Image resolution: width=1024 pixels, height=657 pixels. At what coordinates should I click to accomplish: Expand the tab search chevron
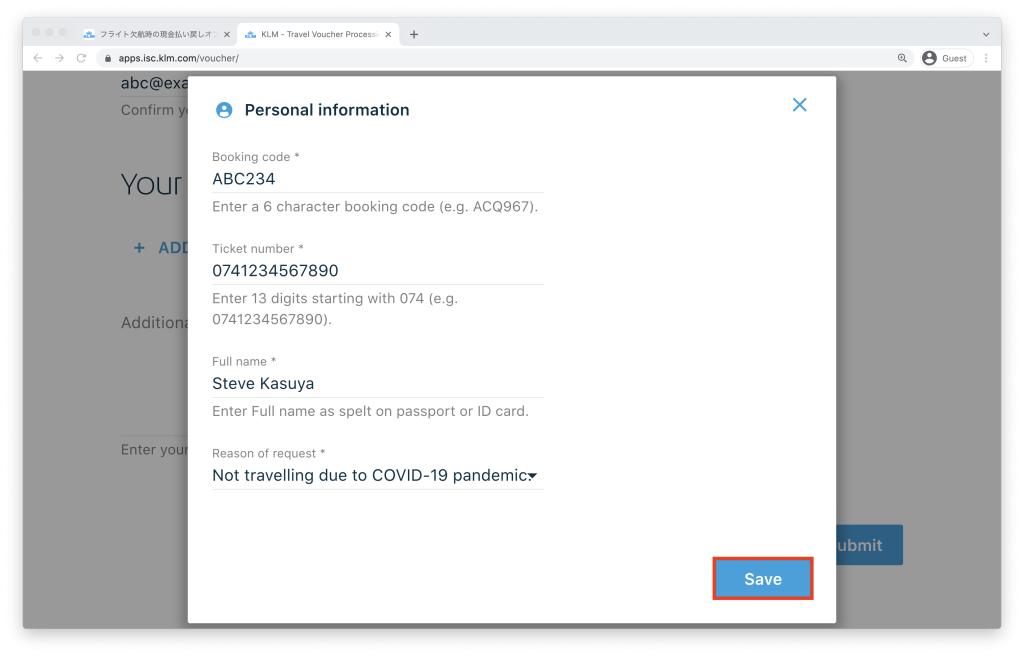pos(986,34)
